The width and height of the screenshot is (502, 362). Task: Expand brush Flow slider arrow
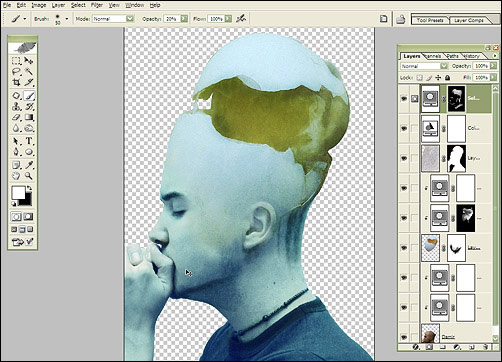(x=228, y=19)
